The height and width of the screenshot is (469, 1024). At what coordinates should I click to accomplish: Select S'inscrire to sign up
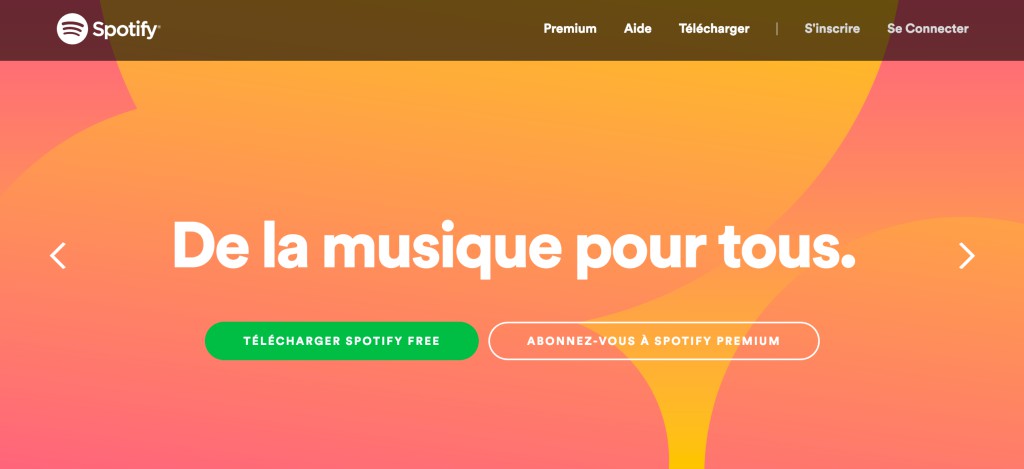click(832, 29)
